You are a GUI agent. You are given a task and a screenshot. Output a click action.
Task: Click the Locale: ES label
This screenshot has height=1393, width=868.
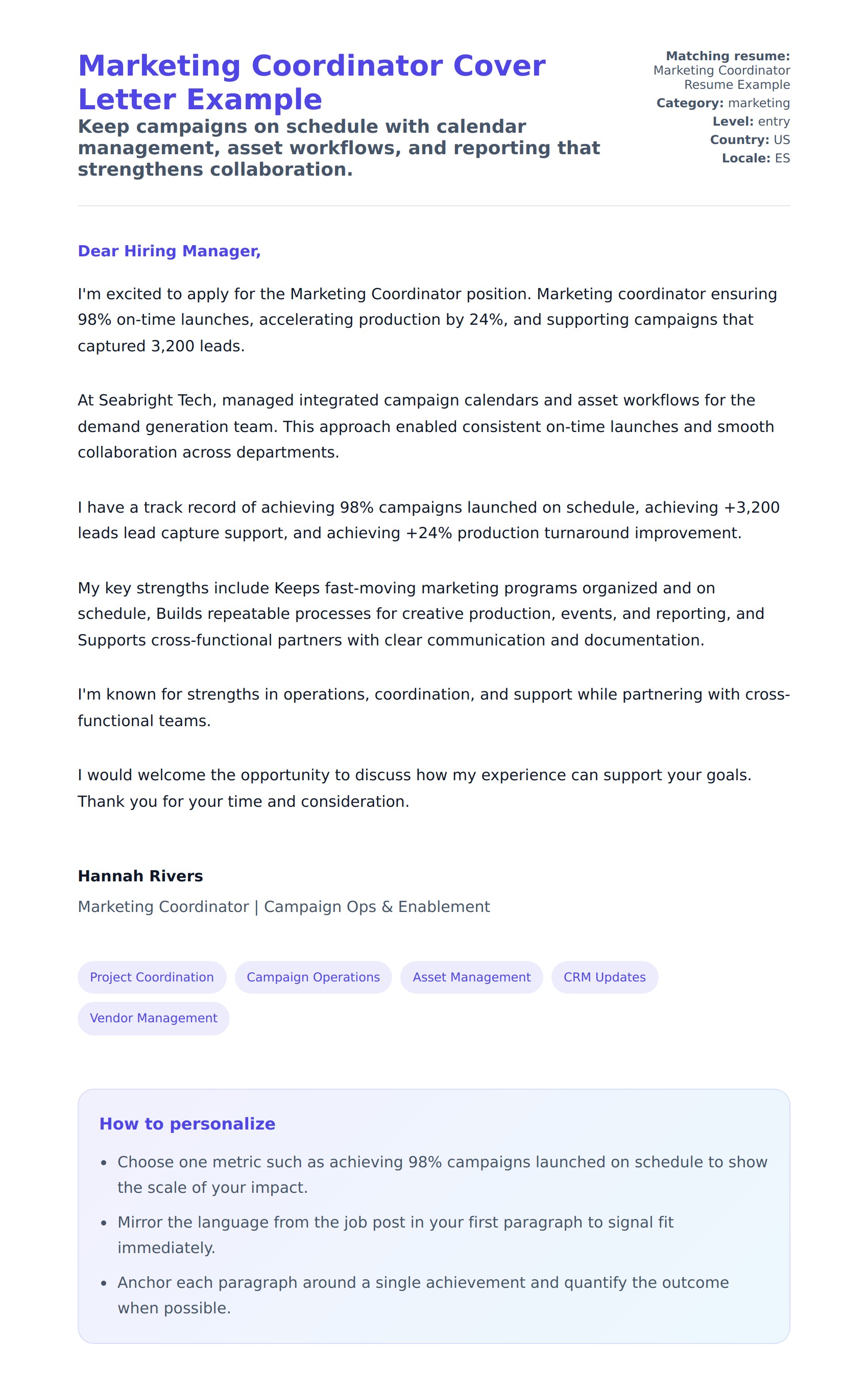tap(756, 158)
